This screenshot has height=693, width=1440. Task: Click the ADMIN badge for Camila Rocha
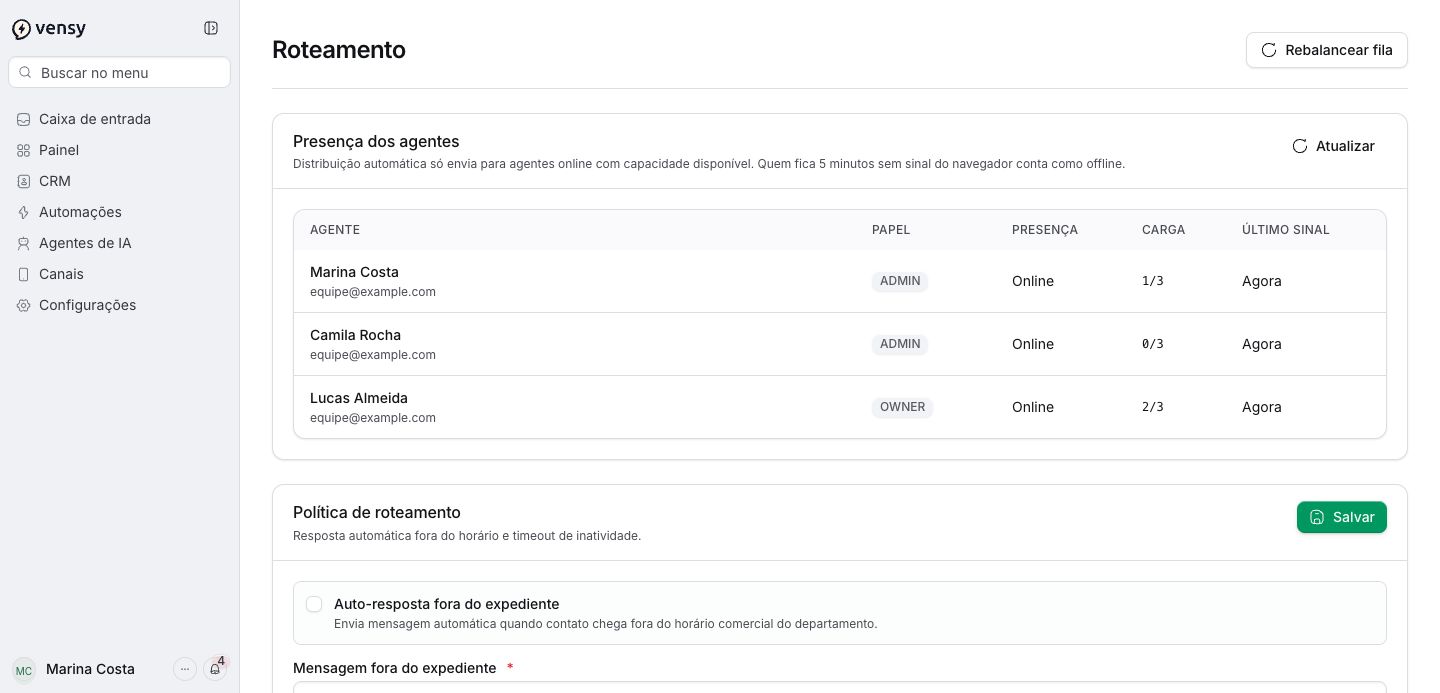(x=900, y=344)
